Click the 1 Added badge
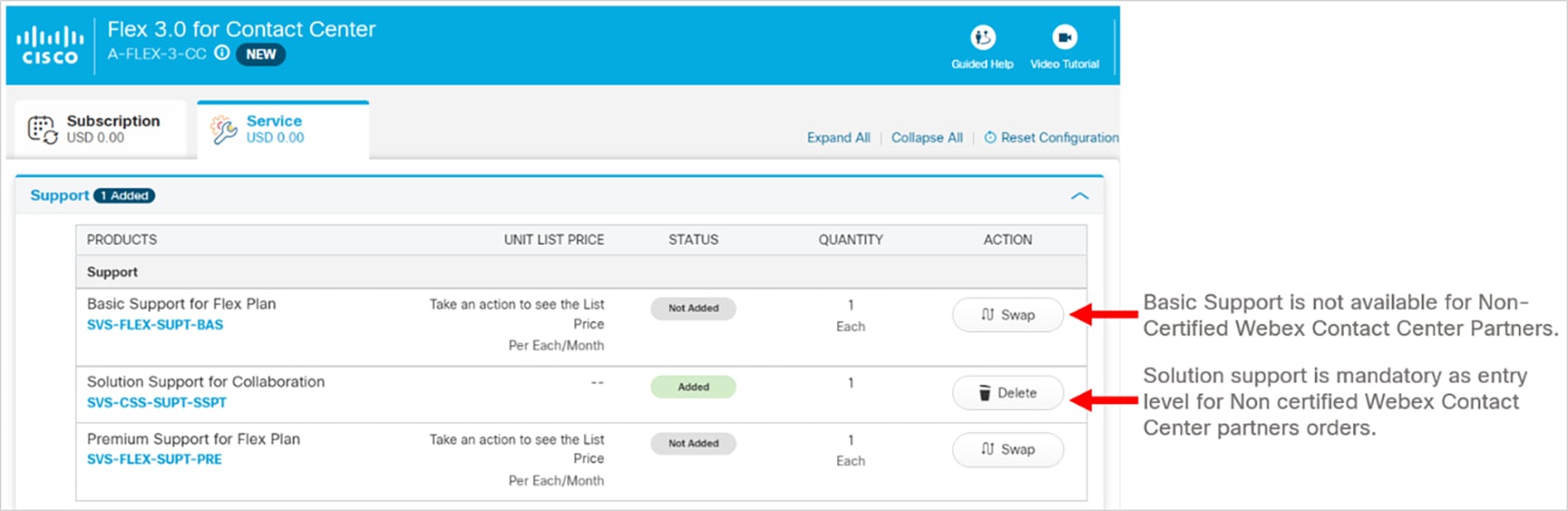The width and height of the screenshot is (1568, 511). (124, 196)
